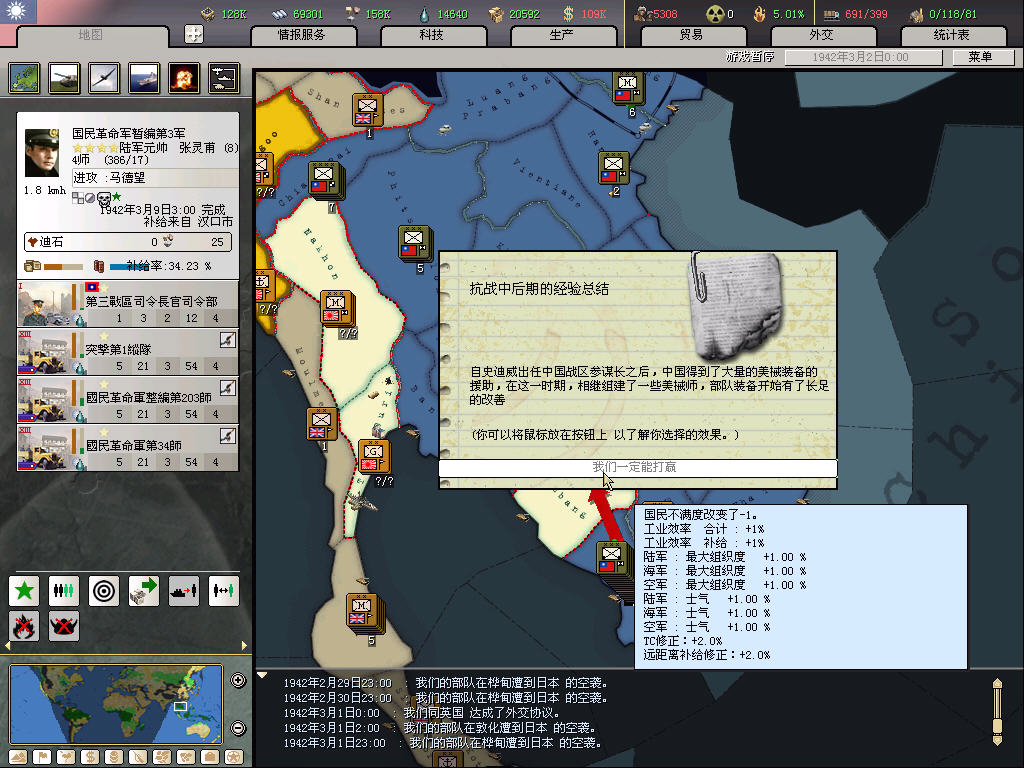Click the bullseye target button
Screen dimensions: 1024x768
click(104, 591)
